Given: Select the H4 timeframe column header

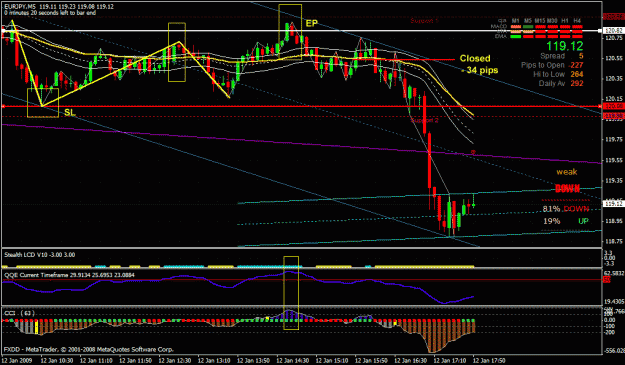Looking at the screenshot, I should 577,21.
